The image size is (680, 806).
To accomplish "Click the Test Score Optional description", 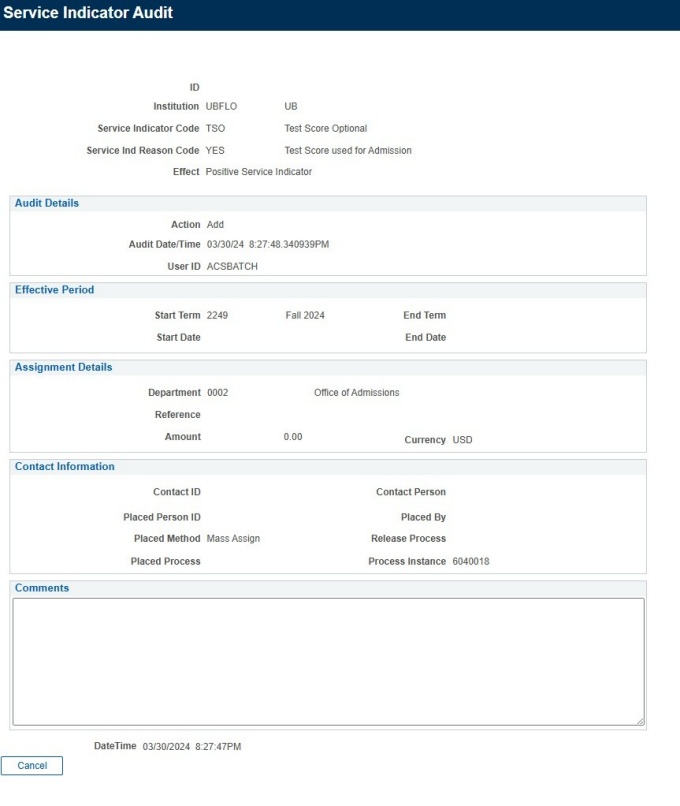I will click(x=326, y=129).
